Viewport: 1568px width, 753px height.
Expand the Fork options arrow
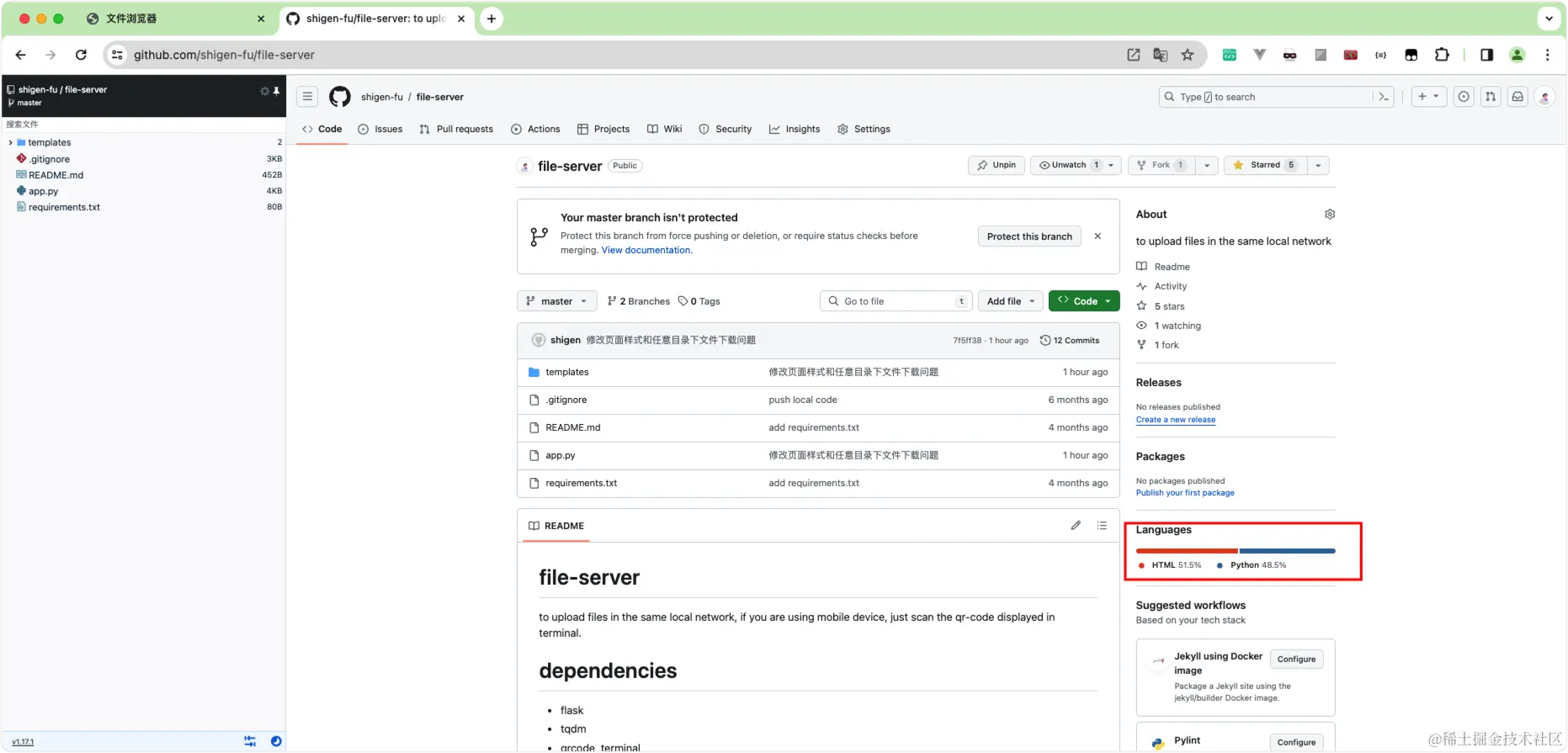coord(1207,166)
